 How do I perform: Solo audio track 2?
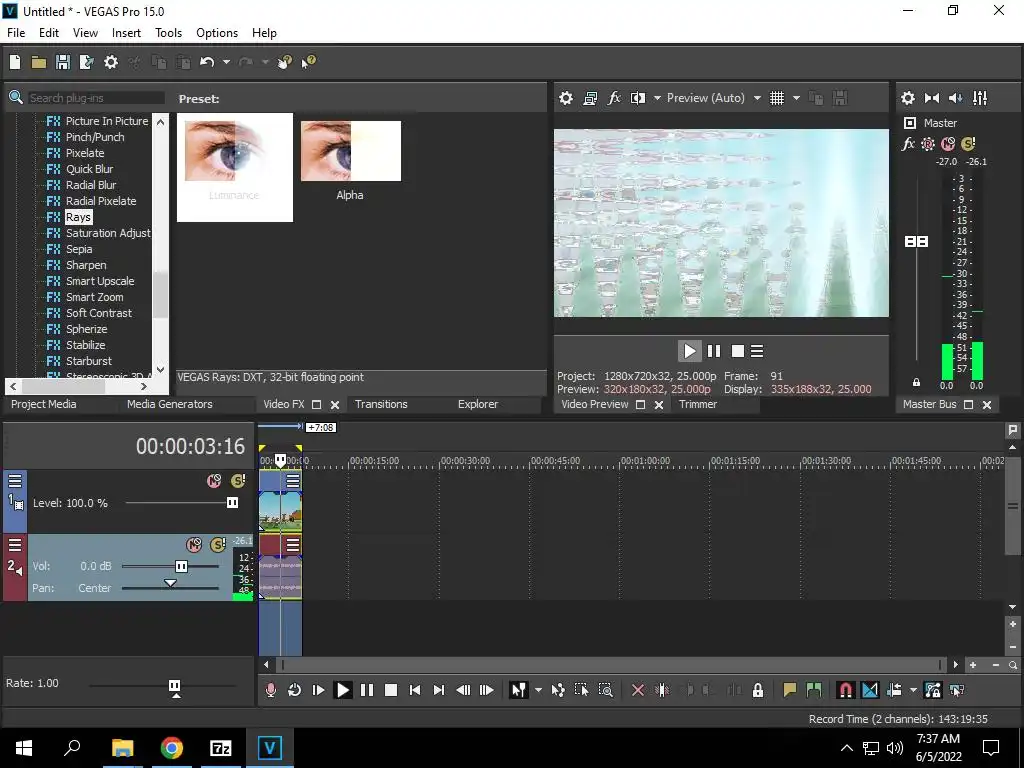tap(218, 545)
